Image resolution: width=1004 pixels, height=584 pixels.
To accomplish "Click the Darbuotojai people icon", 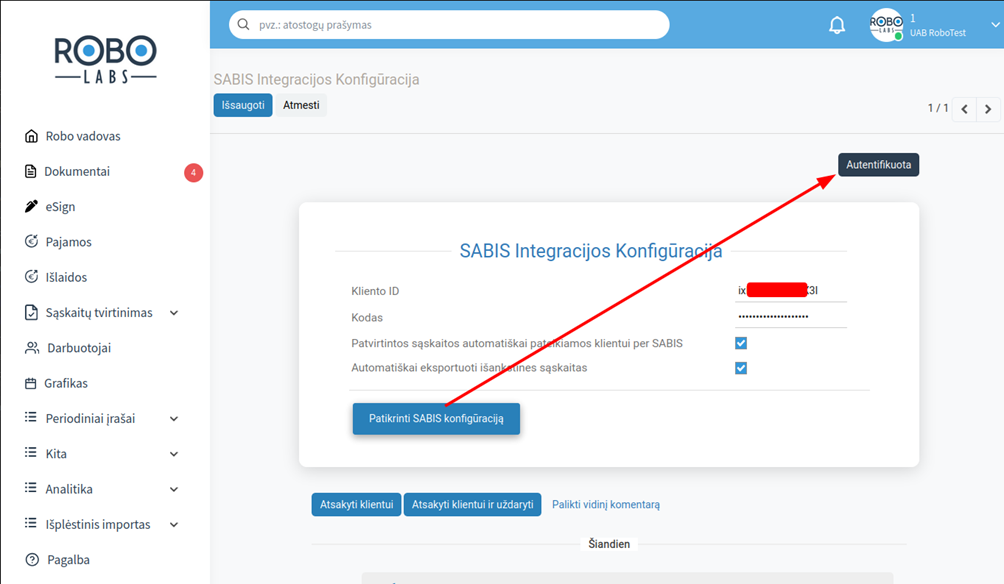I will coord(32,348).
